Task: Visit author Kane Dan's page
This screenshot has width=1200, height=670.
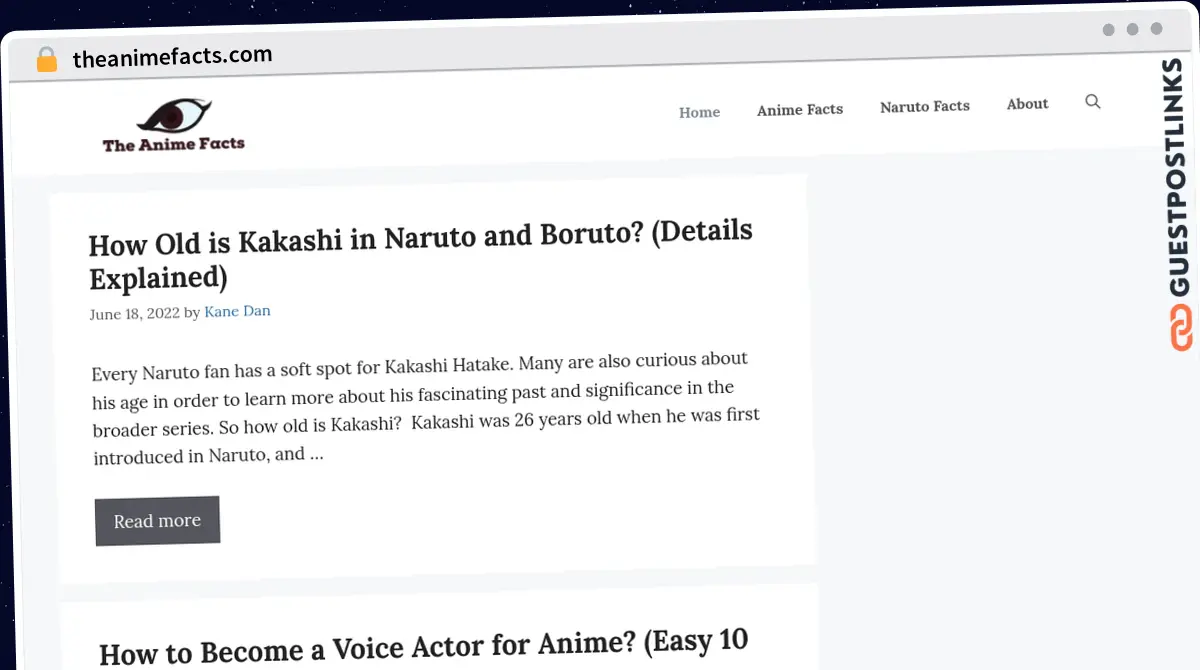Action: pos(237,312)
